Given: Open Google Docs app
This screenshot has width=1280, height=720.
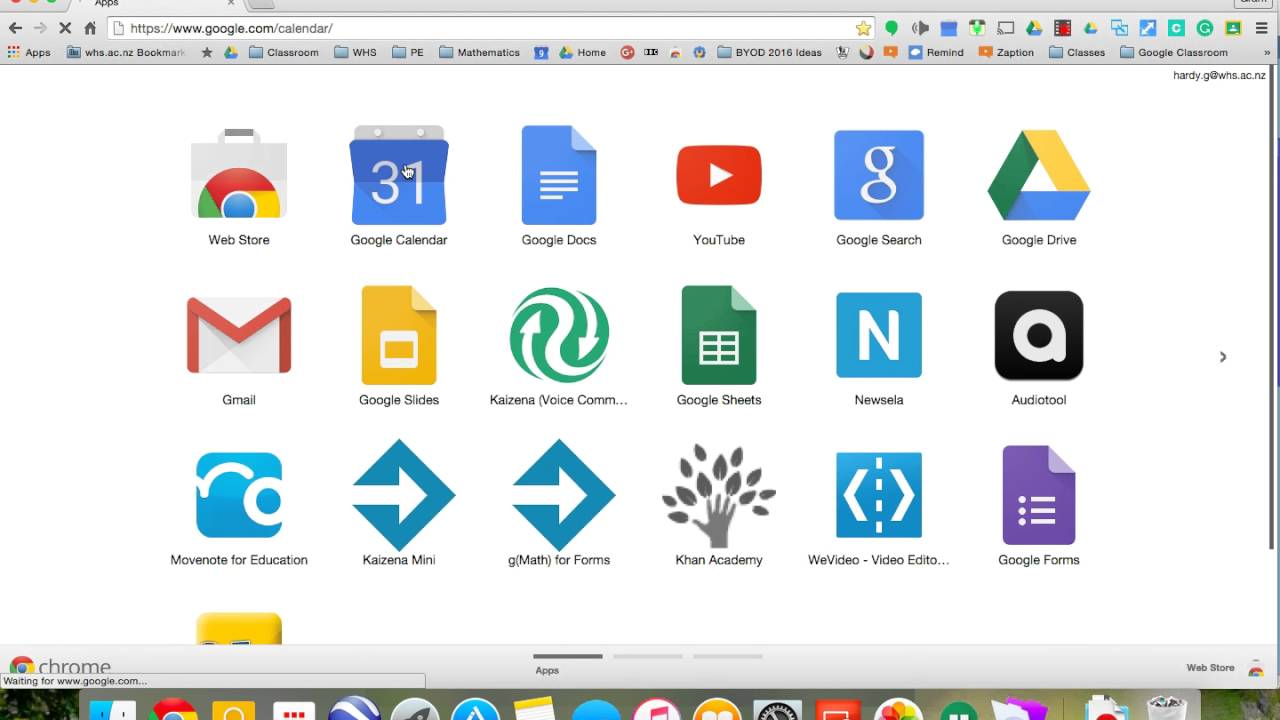Looking at the screenshot, I should point(559,187).
